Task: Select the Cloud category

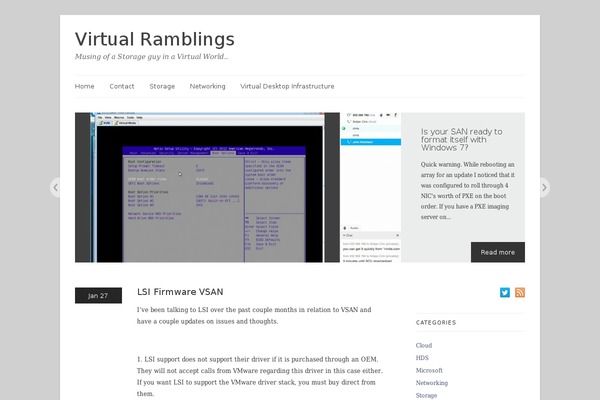Action: (x=424, y=345)
